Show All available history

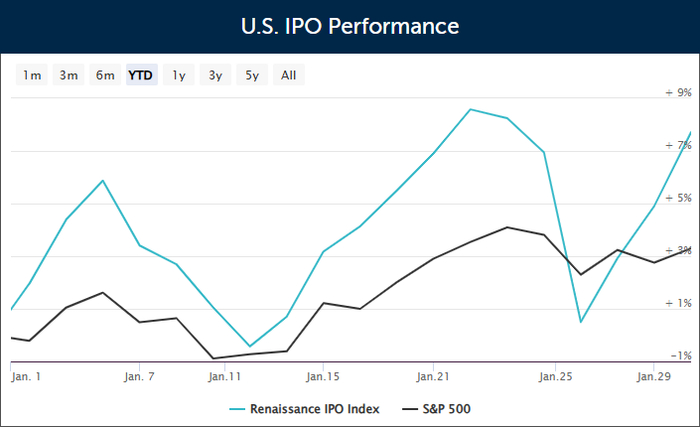289,75
